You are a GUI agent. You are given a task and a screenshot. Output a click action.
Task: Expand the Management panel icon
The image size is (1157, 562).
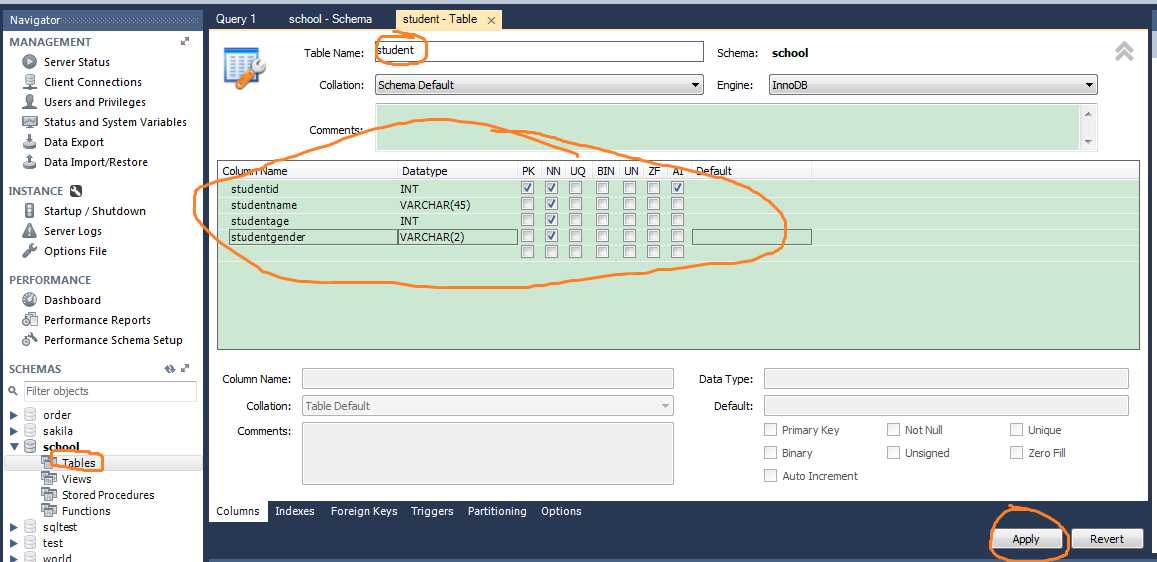click(185, 42)
